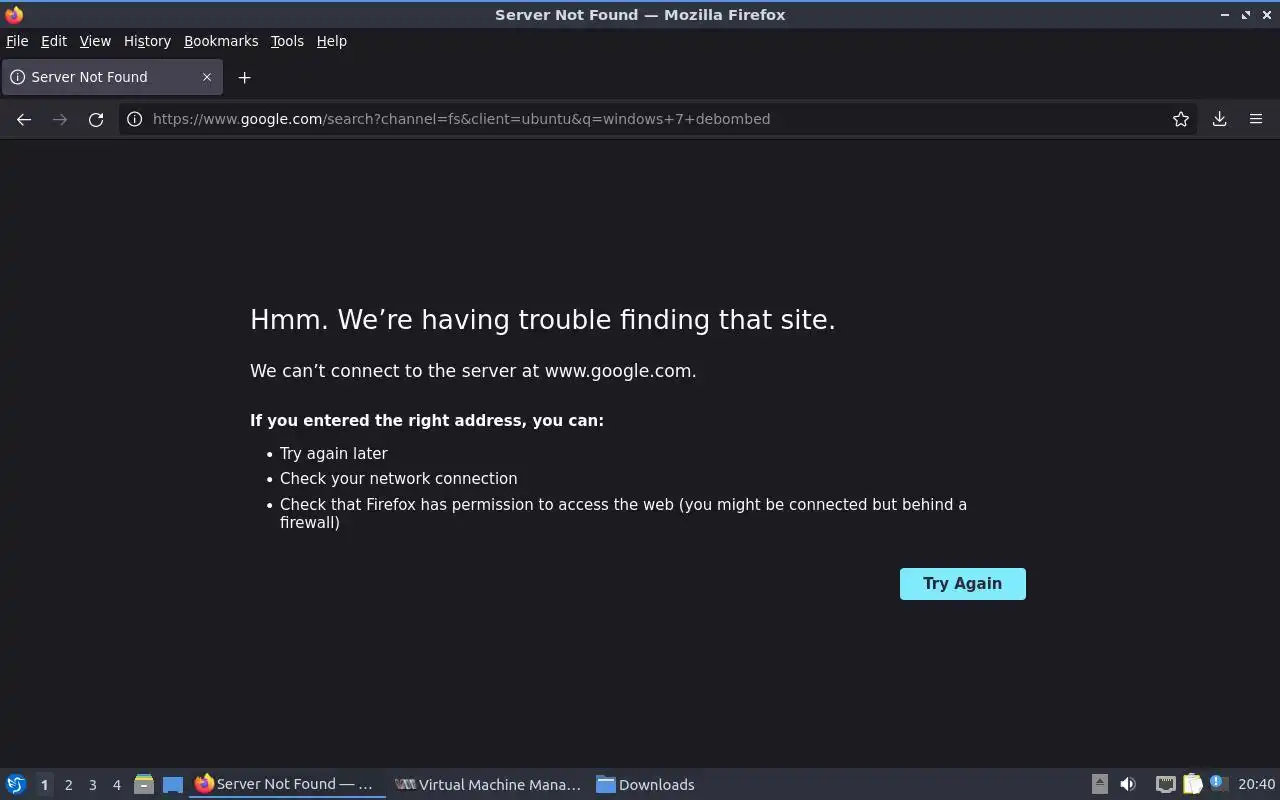Switch to Downloads folder taskbar window
Screen dimensions: 1280x800
click(x=645, y=785)
